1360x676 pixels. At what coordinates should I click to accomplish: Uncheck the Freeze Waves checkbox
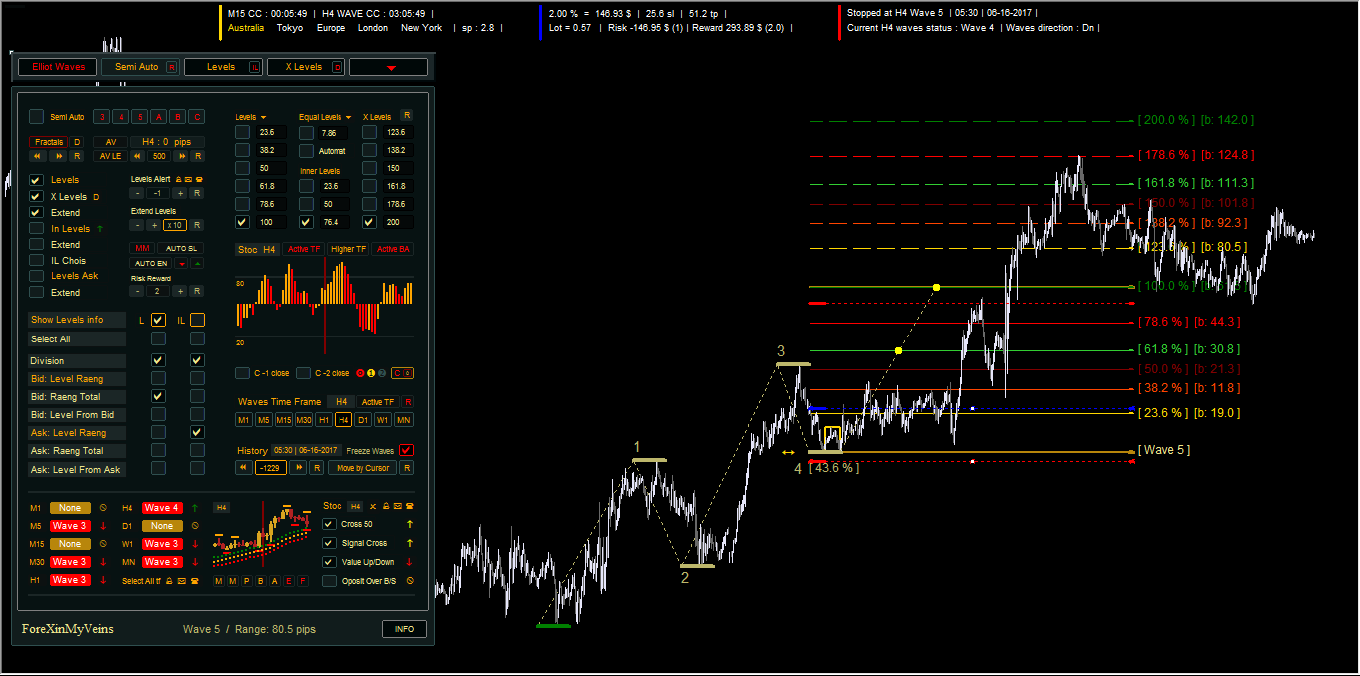[x=406, y=450]
